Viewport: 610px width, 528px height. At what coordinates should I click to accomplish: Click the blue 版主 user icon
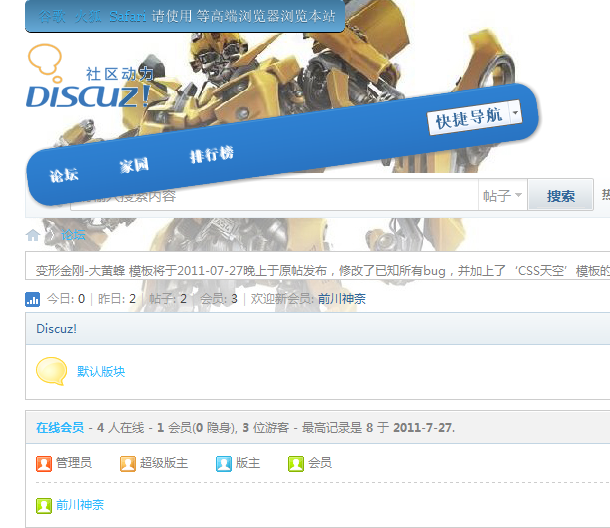(224, 463)
